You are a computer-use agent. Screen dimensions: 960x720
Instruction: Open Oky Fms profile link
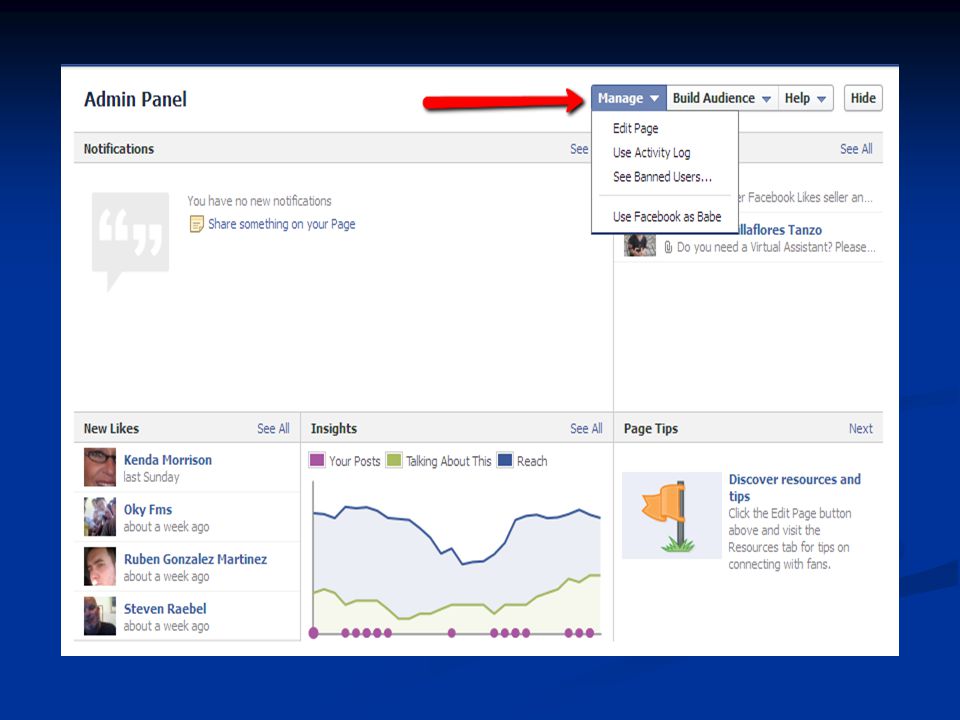148,509
